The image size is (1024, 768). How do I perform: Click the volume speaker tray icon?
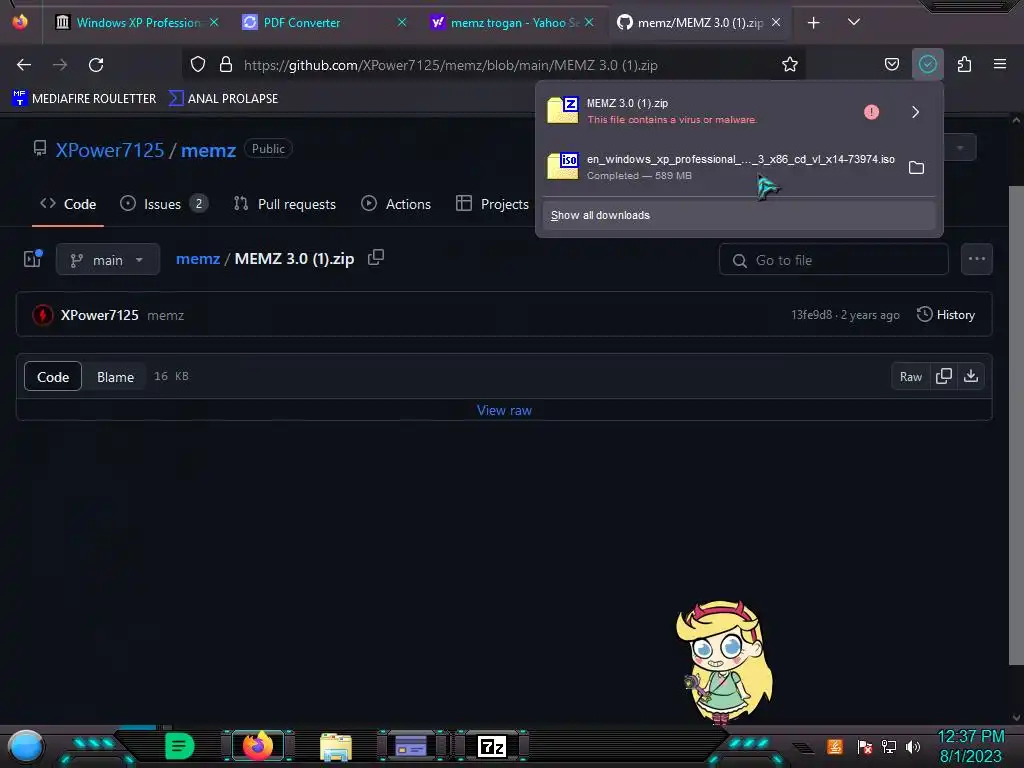click(x=912, y=746)
